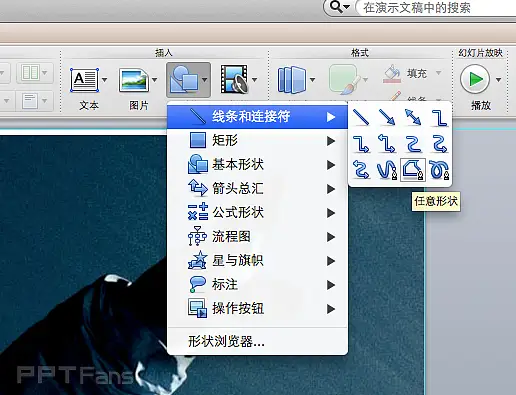Image resolution: width=516 pixels, height=395 pixels.
Task: Open the Picture (图片) dropdown arrow
Action: (154, 80)
